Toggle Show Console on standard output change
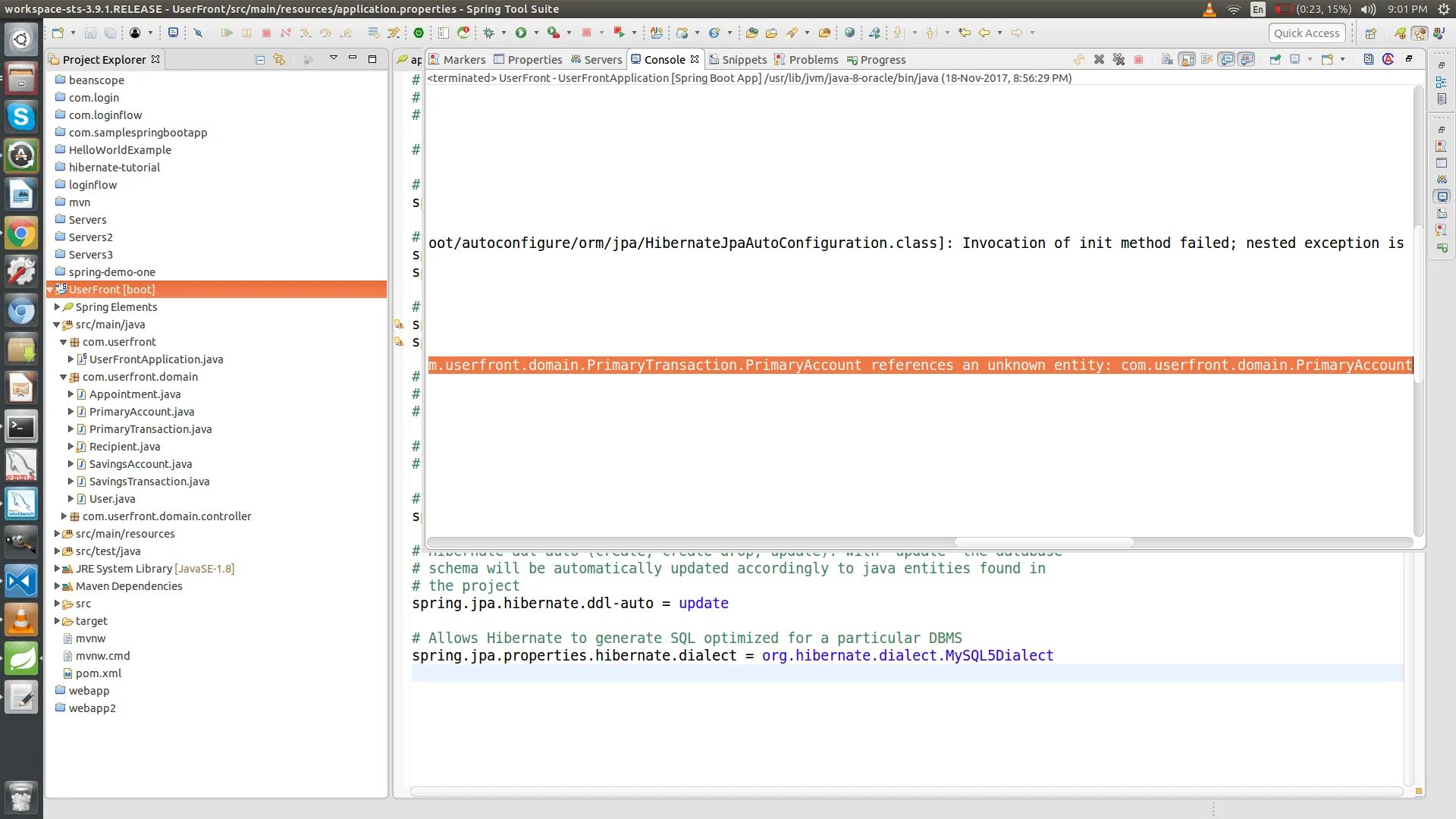Image resolution: width=1456 pixels, height=819 pixels. point(1226,59)
